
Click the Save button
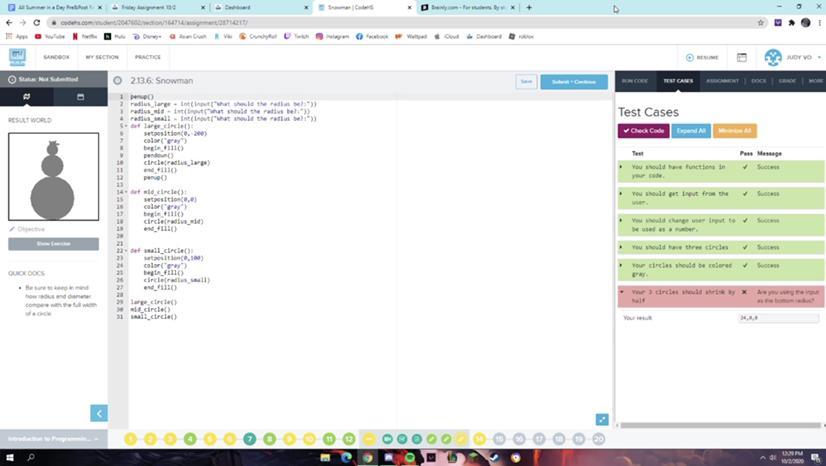click(x=526, y=82)
